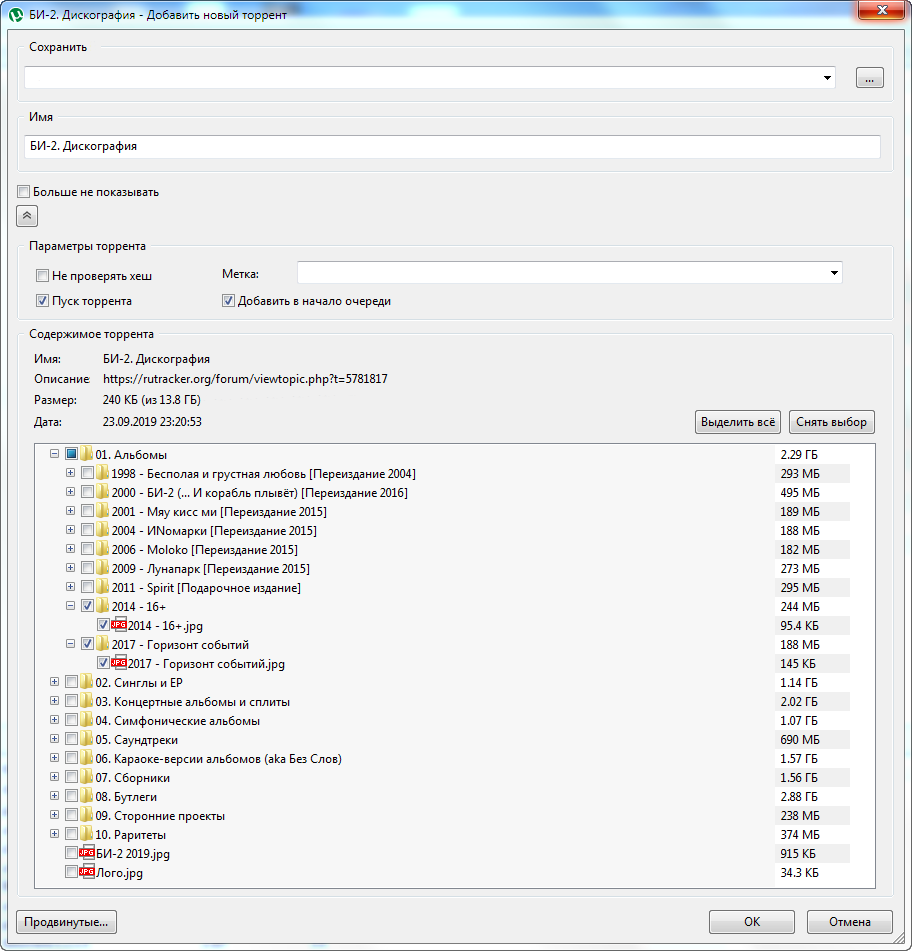This screenshot has width=912, height=951.
Task: Click folder icon of 07. Сборники
Action: 86,777
